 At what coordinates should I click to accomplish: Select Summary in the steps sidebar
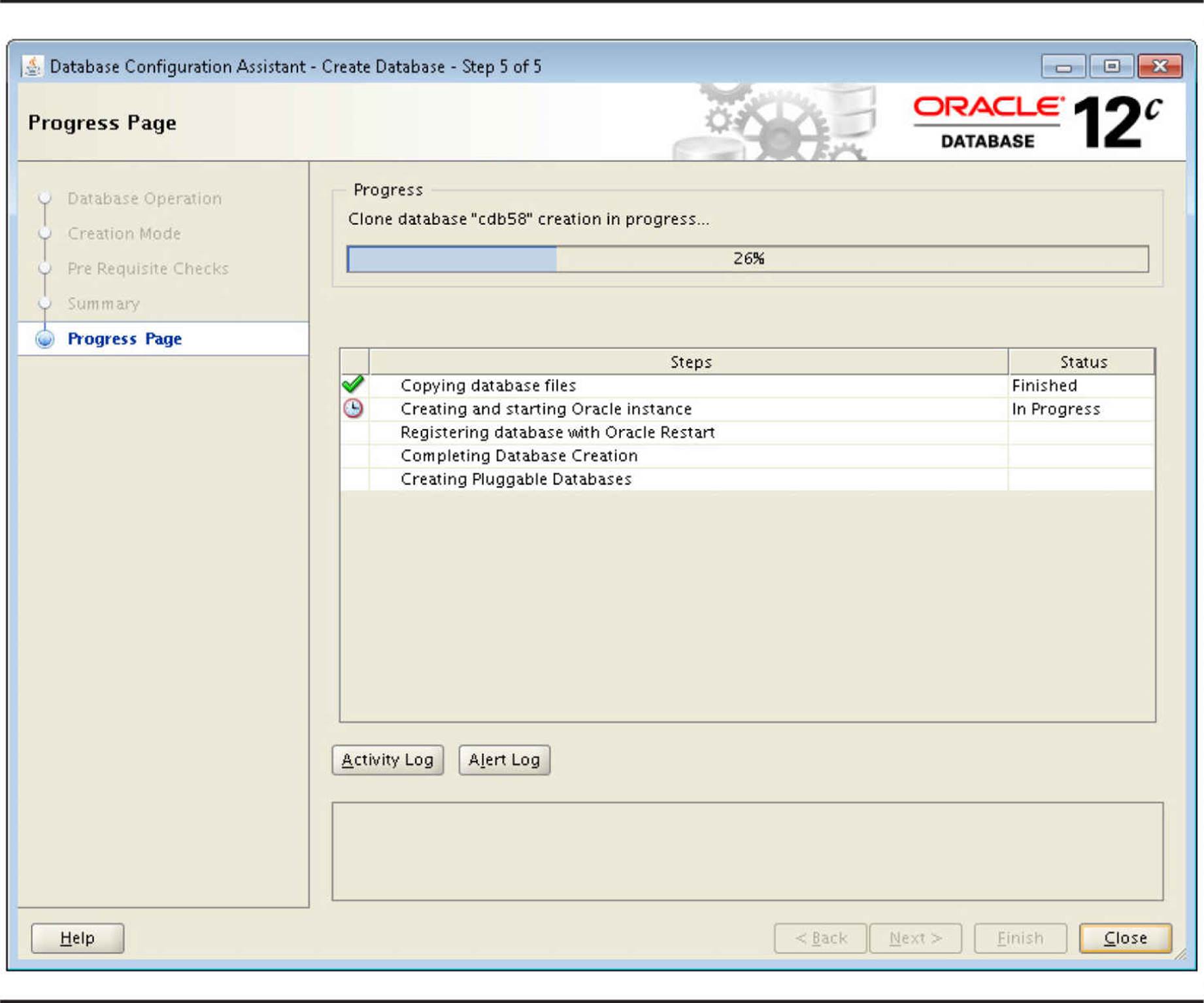[103, 304]
